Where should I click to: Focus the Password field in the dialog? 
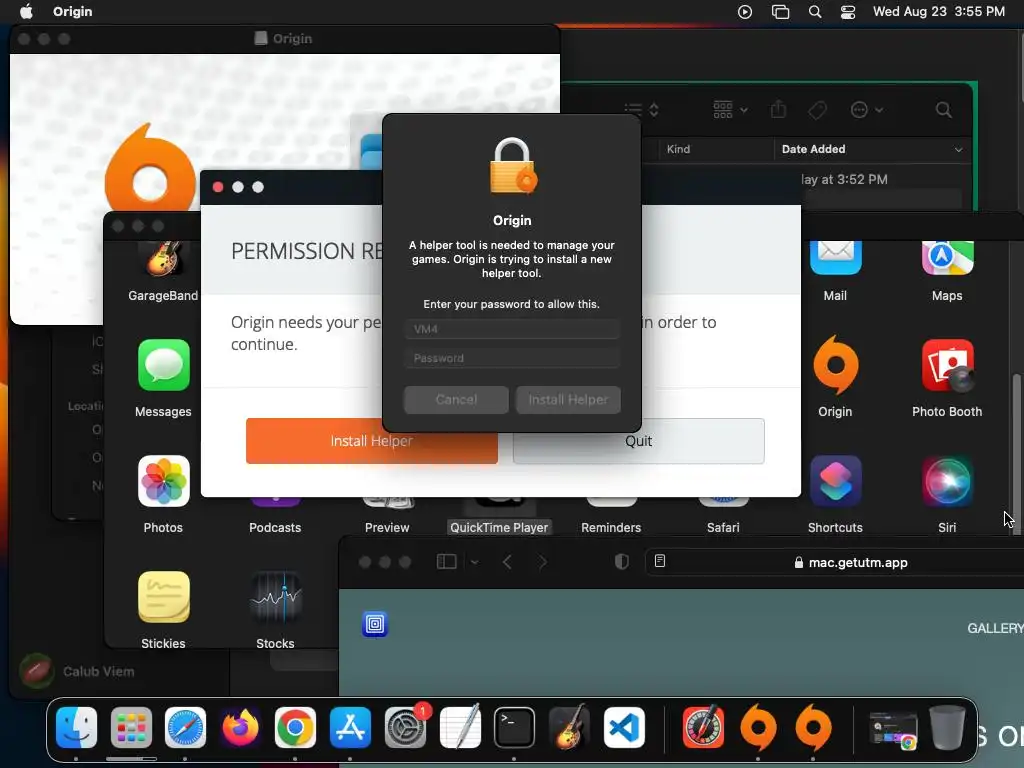point(512,358)
